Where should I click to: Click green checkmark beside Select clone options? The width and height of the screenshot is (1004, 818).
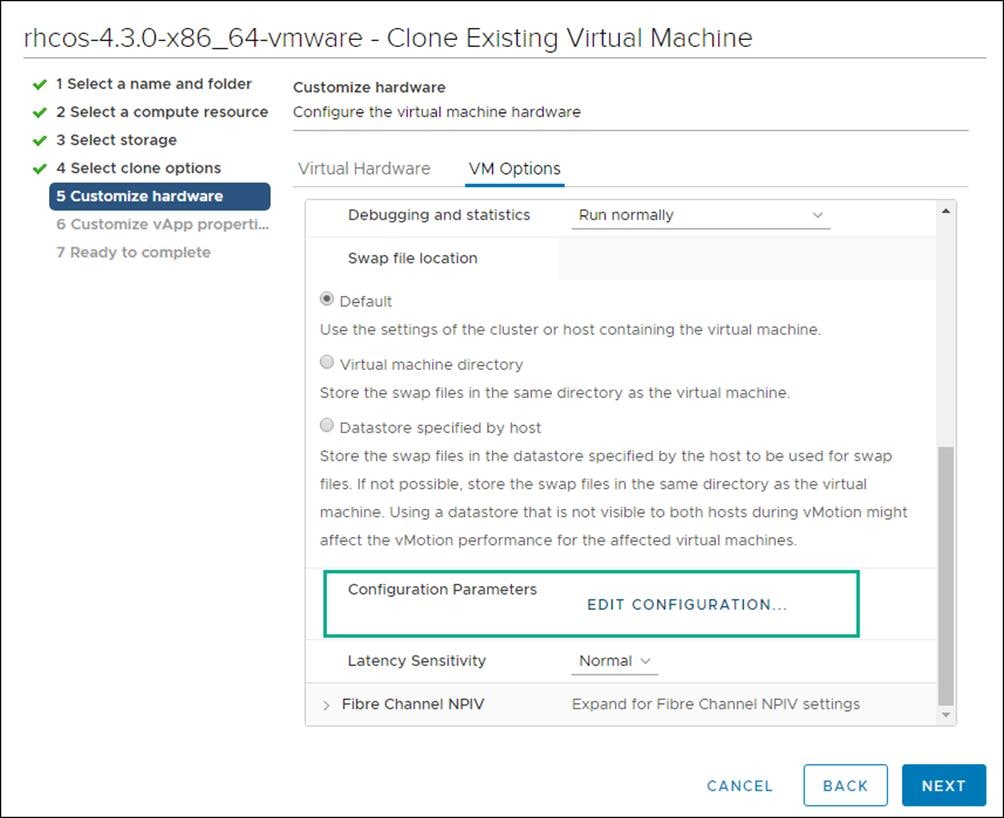pyautogui.click(x=40, y=169)
